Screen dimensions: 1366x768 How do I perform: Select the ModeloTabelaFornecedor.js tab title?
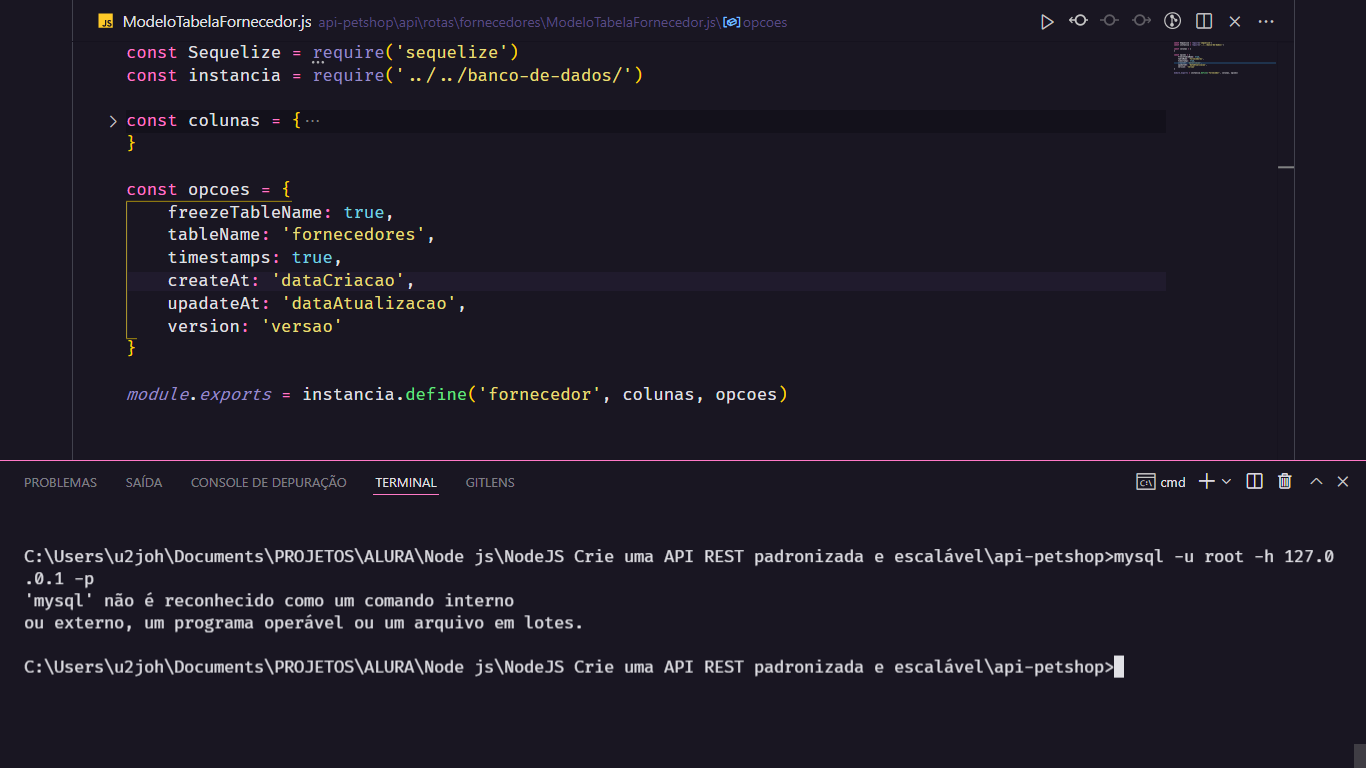[217, 21]
